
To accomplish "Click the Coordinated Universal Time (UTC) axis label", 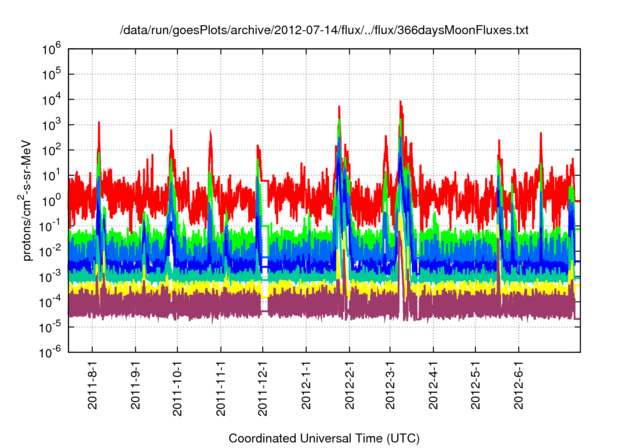I will (x=323, y=438).
